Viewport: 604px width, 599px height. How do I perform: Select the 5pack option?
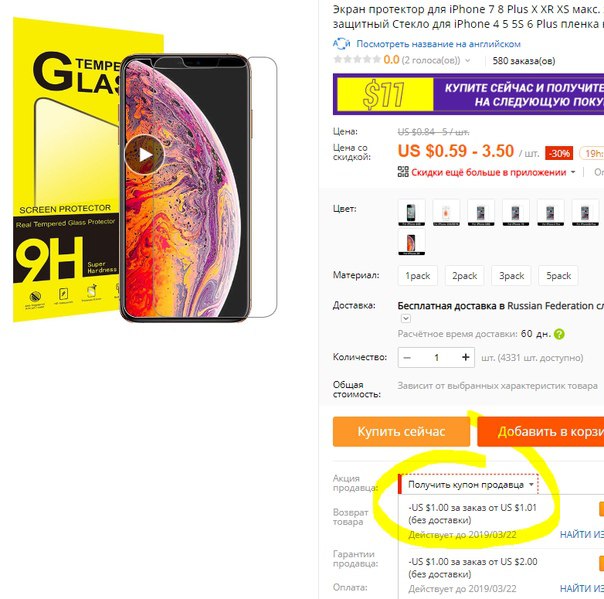[558, 276]
